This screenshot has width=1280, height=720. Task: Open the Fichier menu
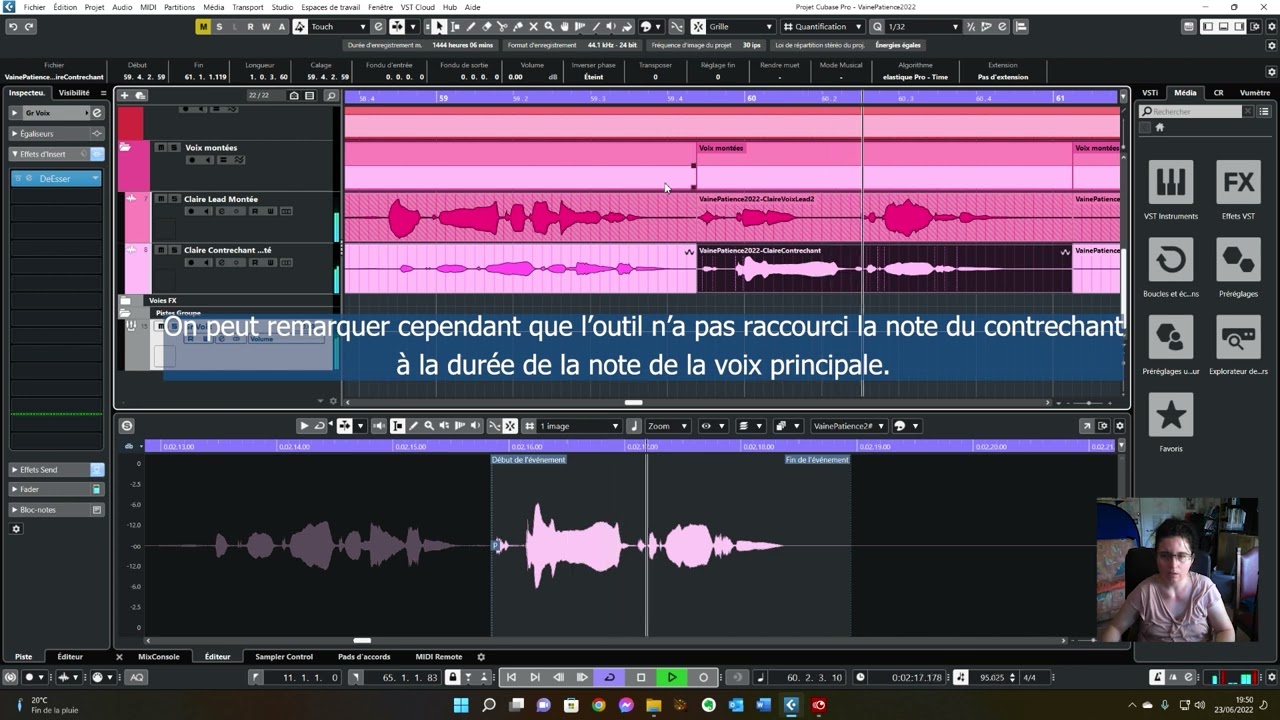pyautogui.click(x=34, y=7)
